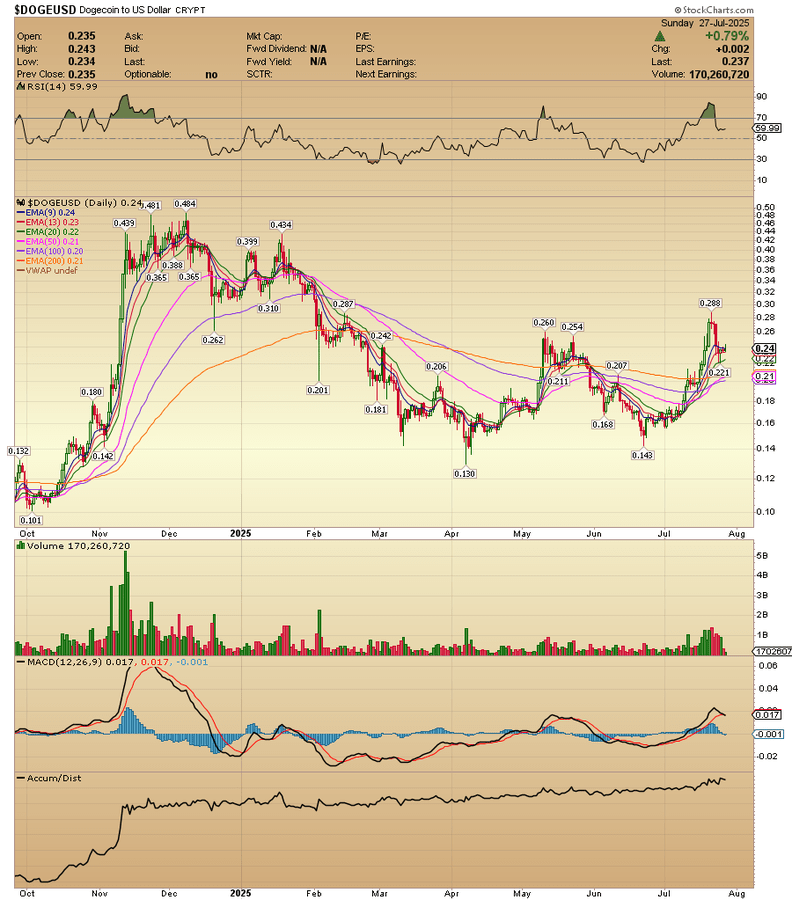792x900 pixels.
Task: Click the 0.262 low price annotation
Action: click(x=213, y=340)
